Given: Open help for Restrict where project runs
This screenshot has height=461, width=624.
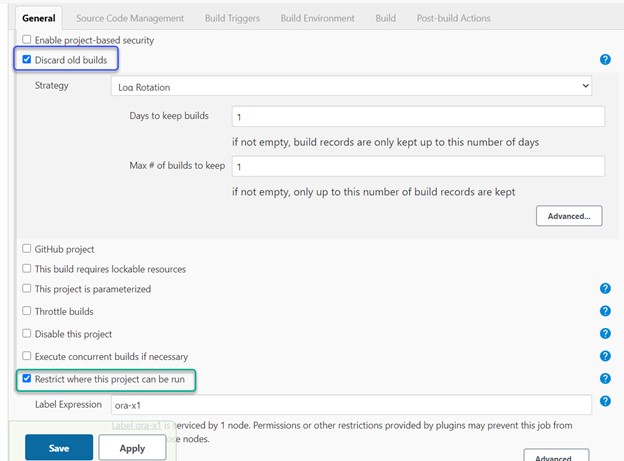Looking at the screenshot, I should [x=605, y=379].
